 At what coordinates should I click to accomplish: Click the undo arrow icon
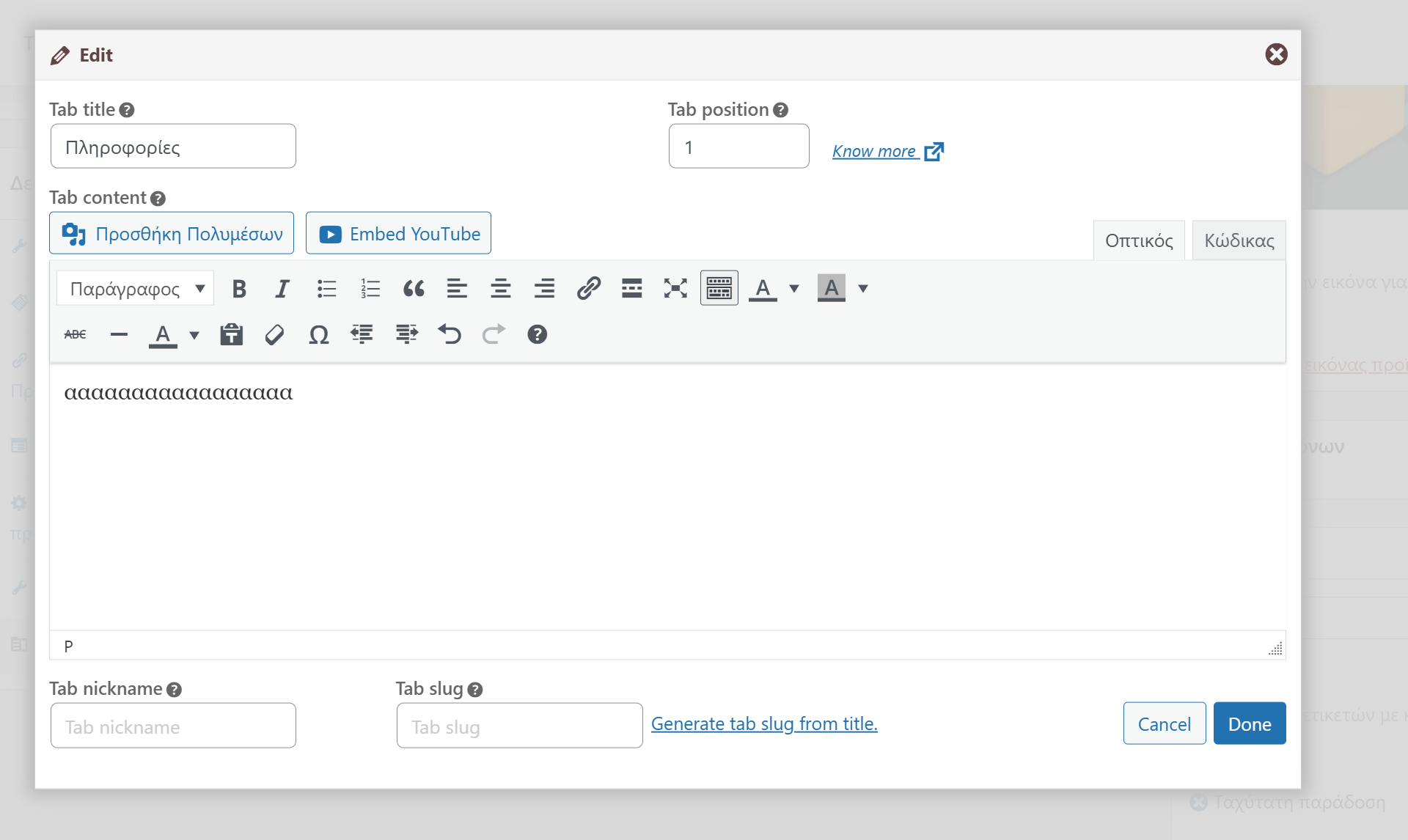pos(450,335)
